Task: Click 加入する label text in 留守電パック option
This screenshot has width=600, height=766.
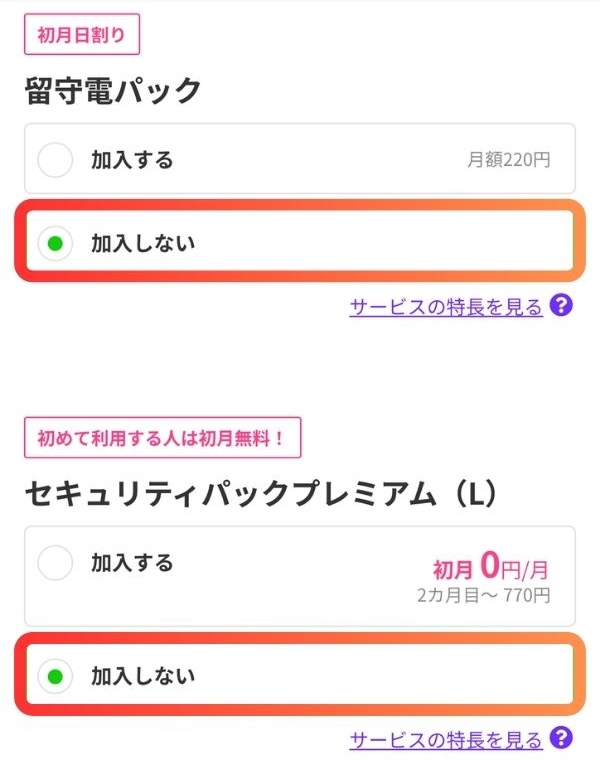Action: pyautogui.click(x=132, y=160)
